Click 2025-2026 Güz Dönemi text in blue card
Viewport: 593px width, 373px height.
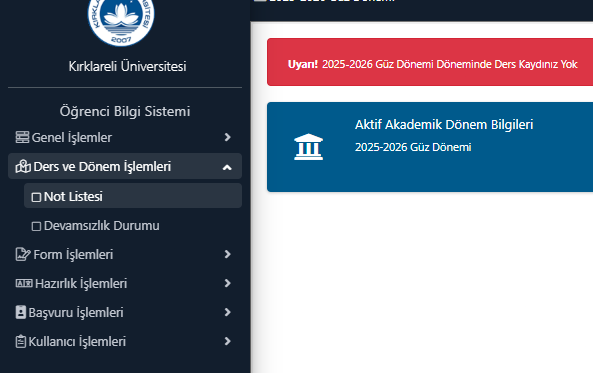(x=413, y=147)
